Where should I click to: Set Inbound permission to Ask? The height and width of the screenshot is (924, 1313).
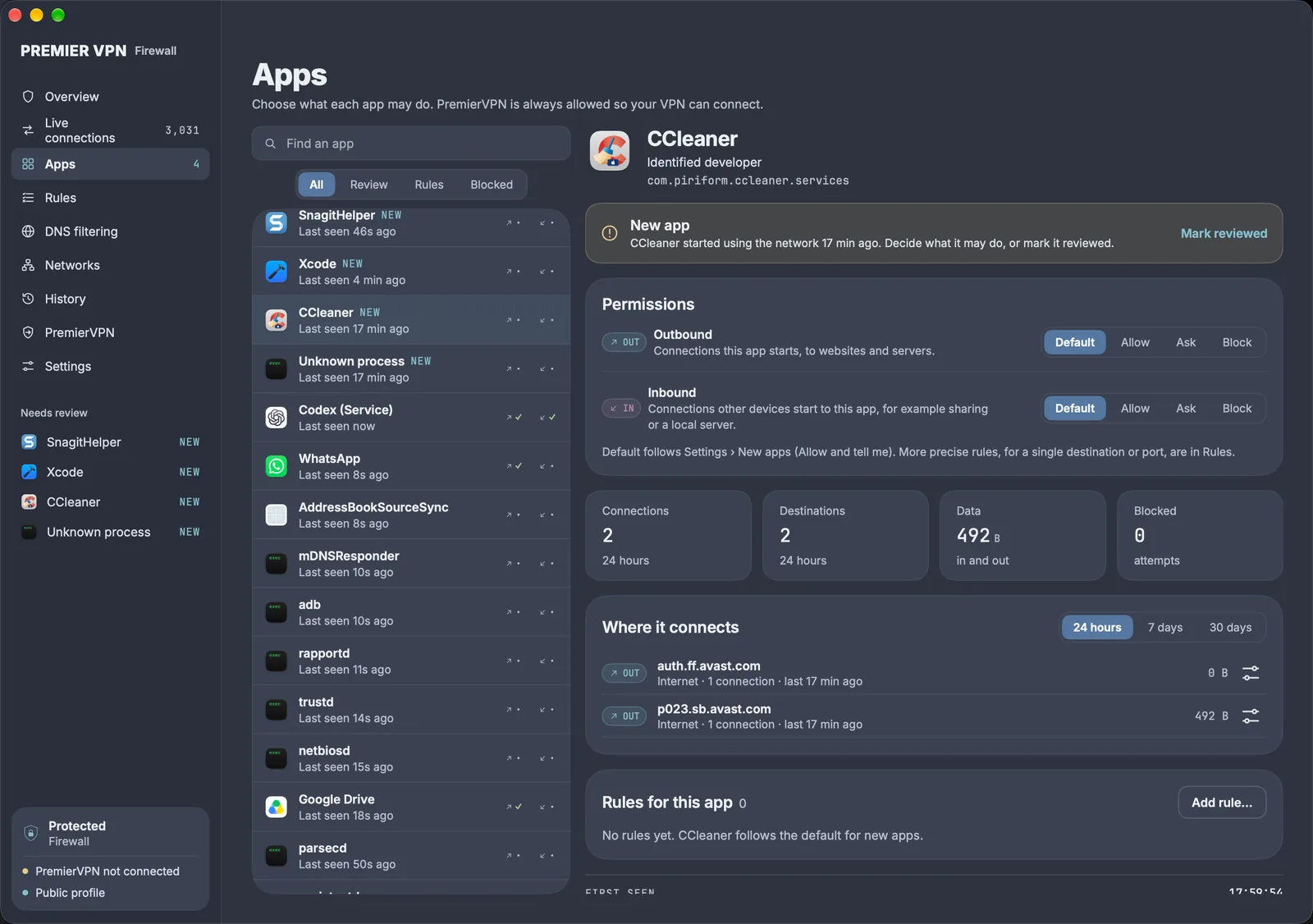tap(1186, 408)
